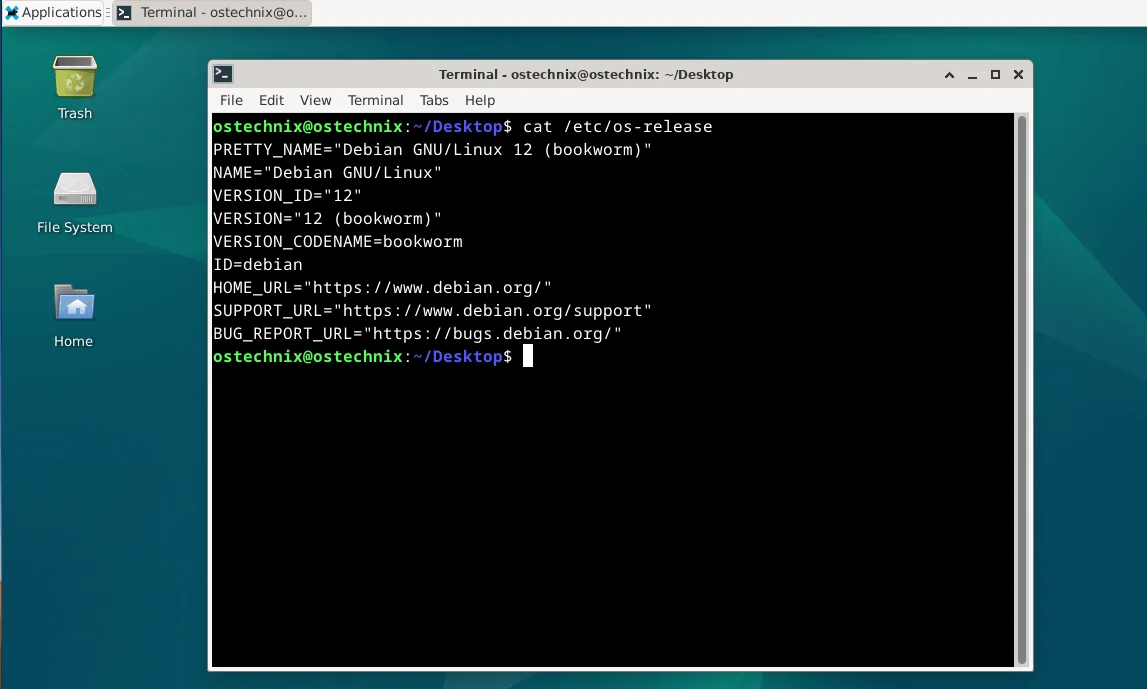Click the File System label on desktop
Image resolution: width=1147 pixels, height=689 pixels.
[75, 227]
